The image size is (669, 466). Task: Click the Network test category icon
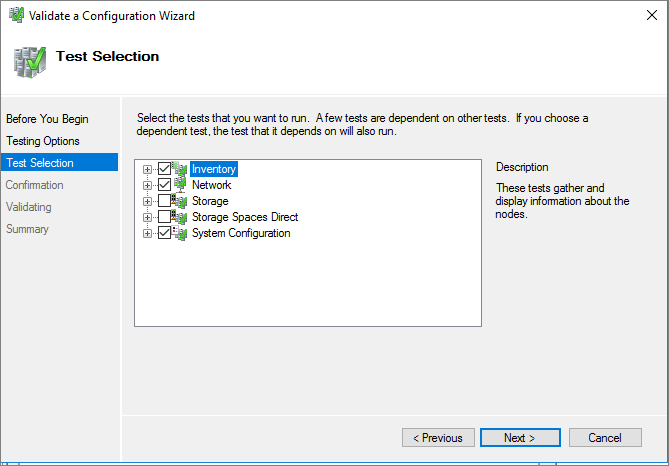click(180, 185)
